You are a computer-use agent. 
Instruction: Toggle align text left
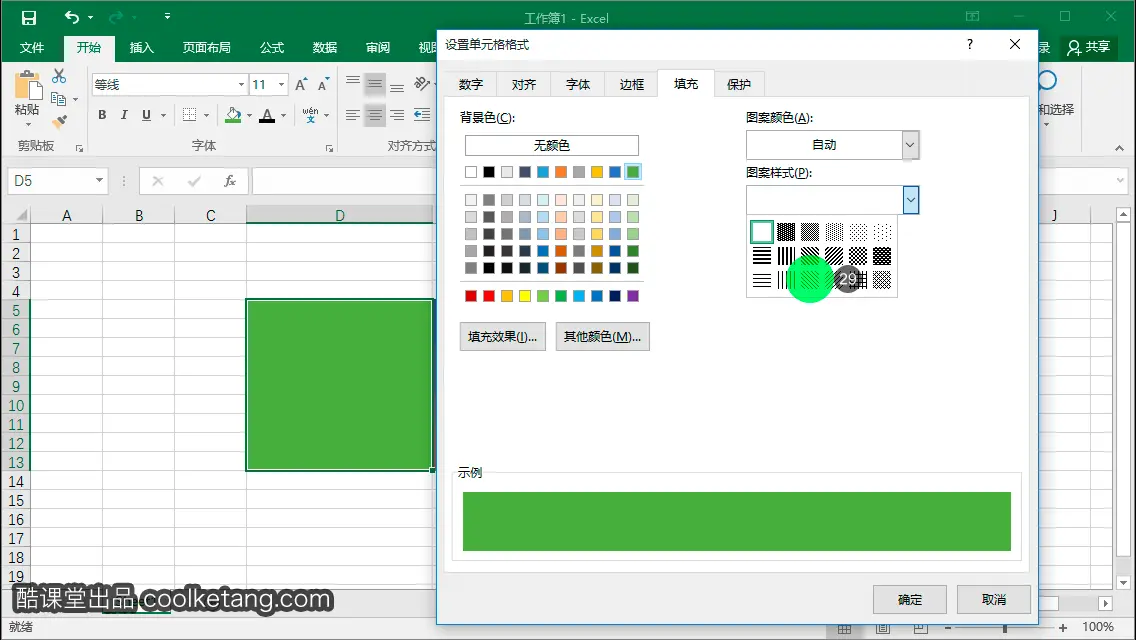tap(353, 115)
